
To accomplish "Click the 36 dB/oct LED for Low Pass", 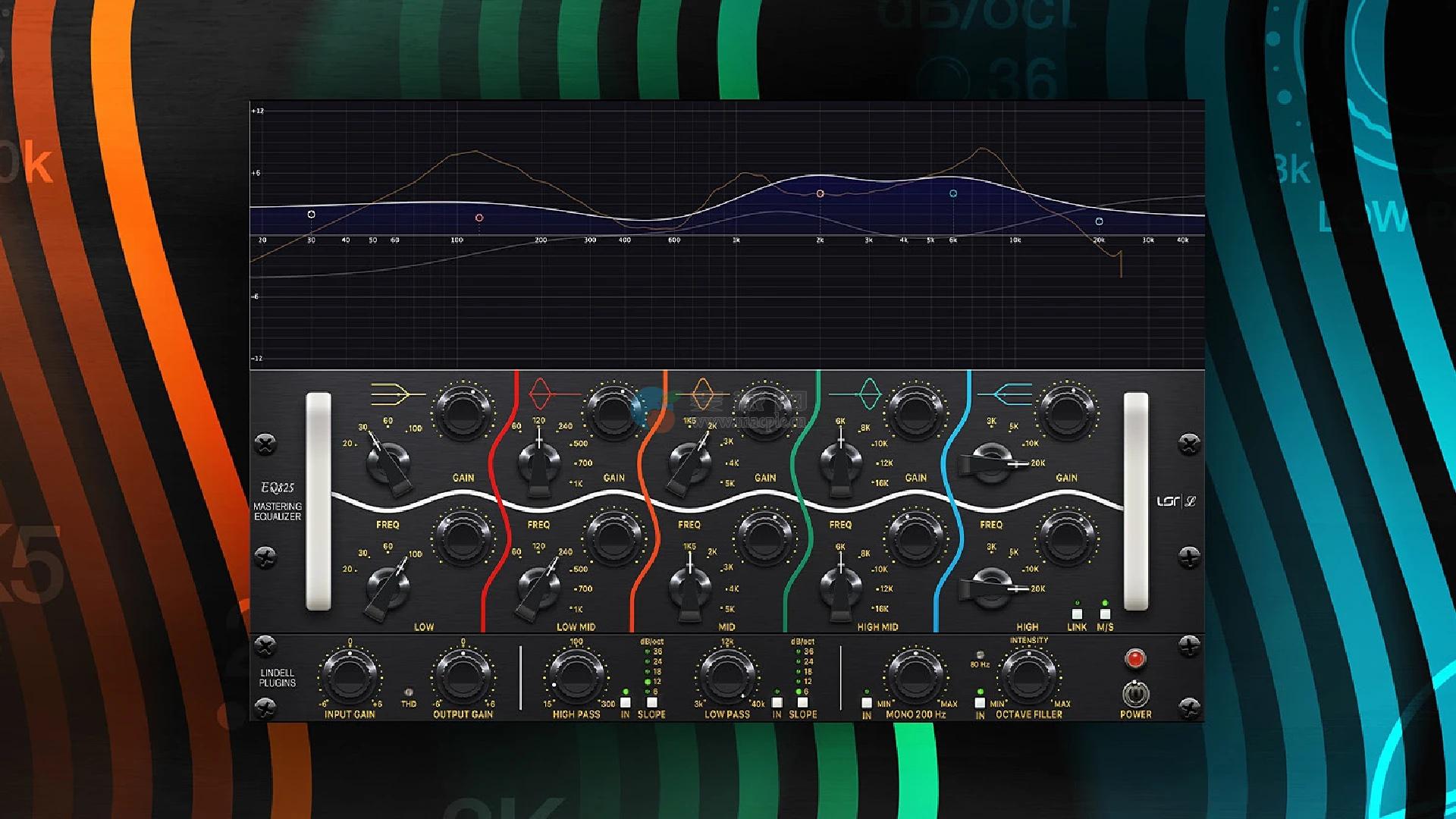I will (798, 651).
